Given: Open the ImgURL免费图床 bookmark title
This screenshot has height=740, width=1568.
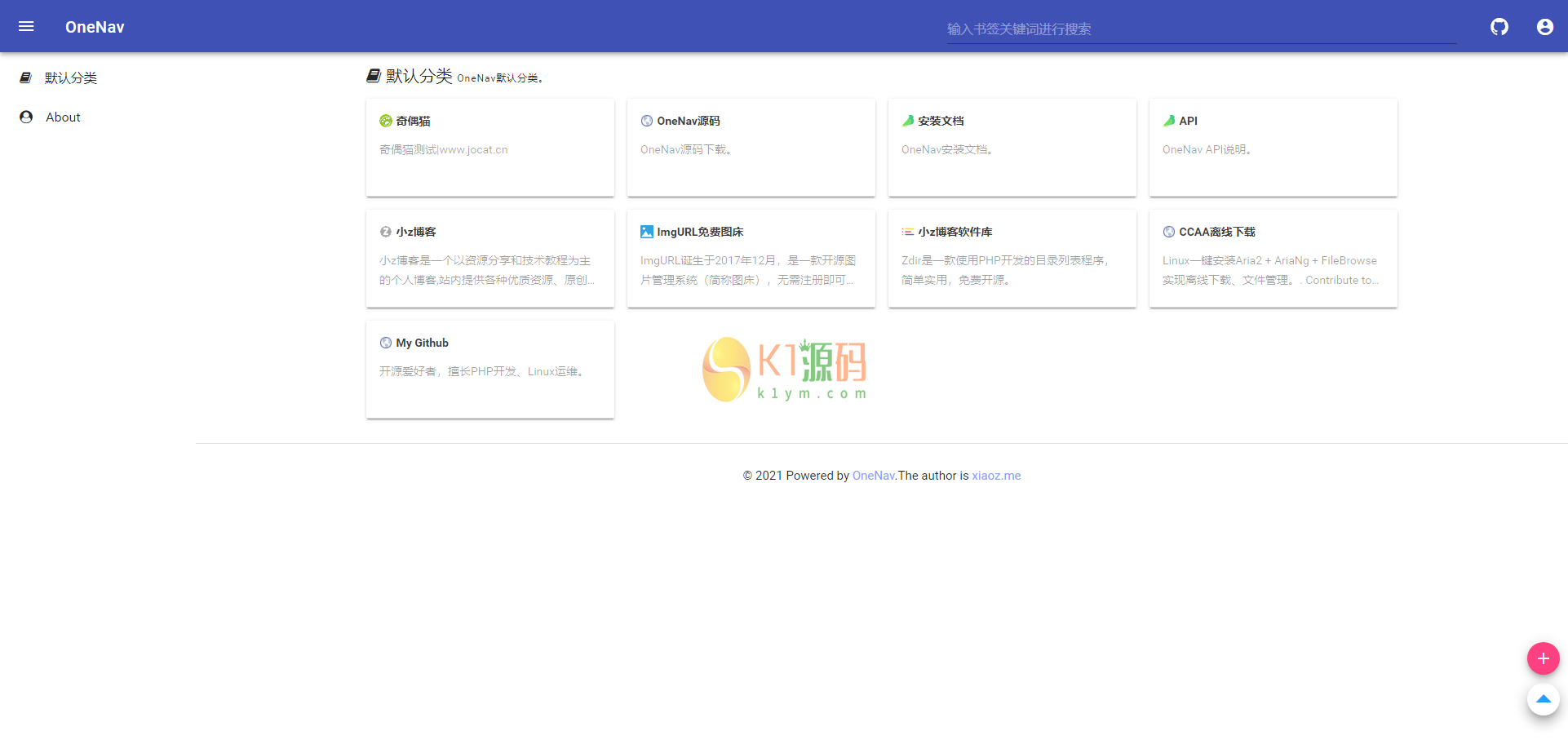Looking at the screenshot, I should point(701,232).
